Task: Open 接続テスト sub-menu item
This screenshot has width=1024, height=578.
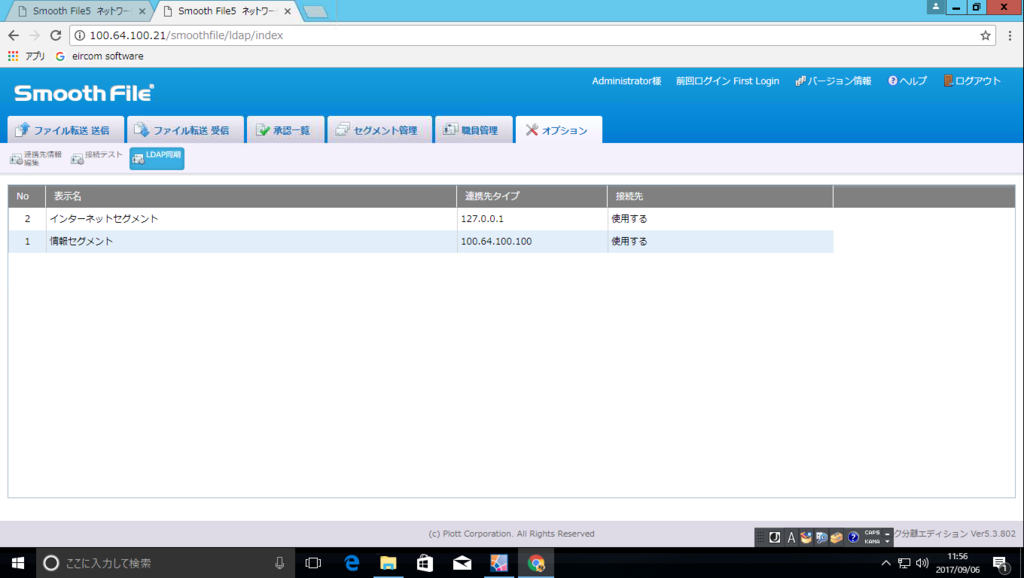Action: point(97,157)
